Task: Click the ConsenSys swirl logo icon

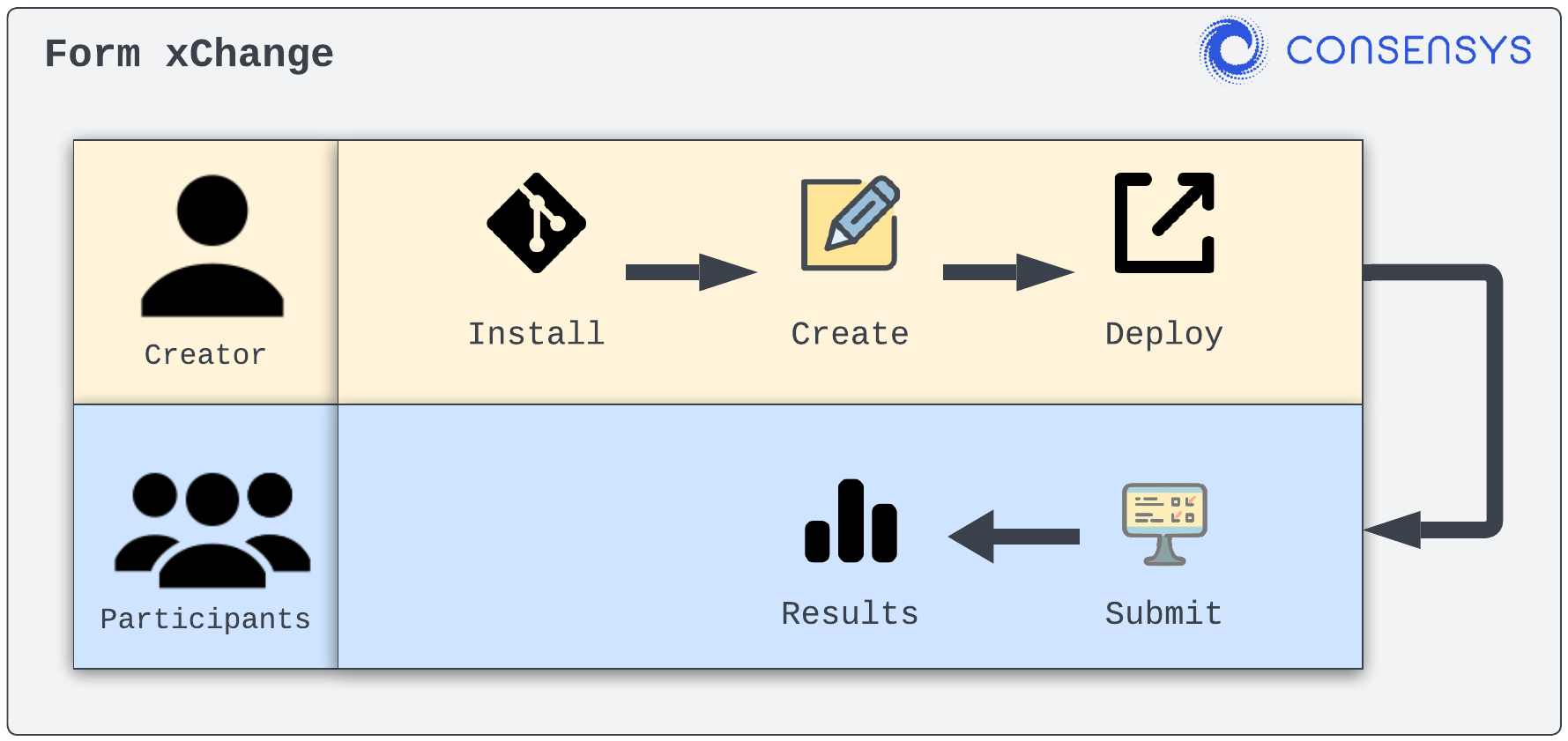Action: tap(1233, 50)
